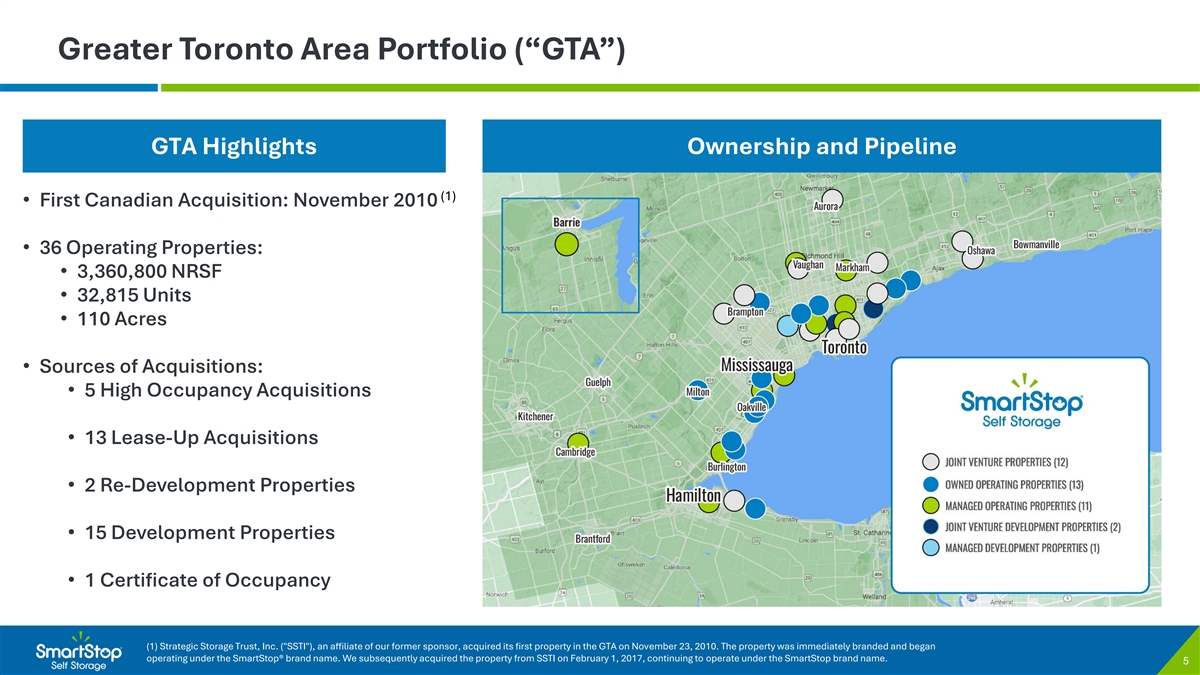Select the green marker above Cambridge label
1200x675 pixels.
[578, 441]
